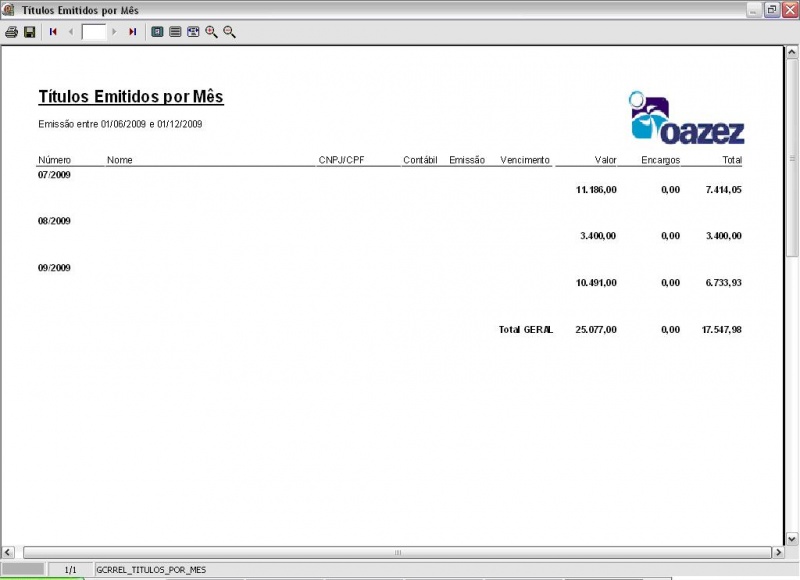This screenshot has height=580, width=800.
Task: Click the Emissão column header
Action: pyautogui.click(x=467, y=160)
